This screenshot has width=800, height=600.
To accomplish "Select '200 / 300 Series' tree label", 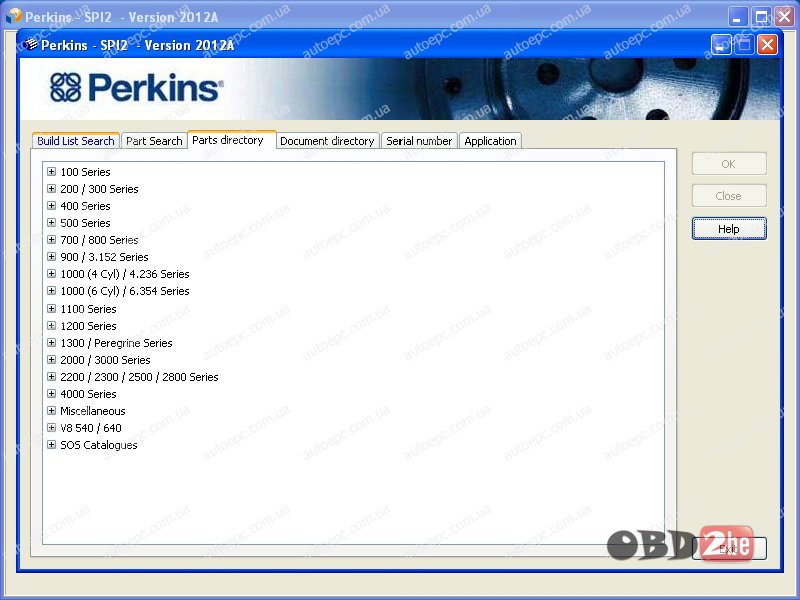I will (99, 189).
